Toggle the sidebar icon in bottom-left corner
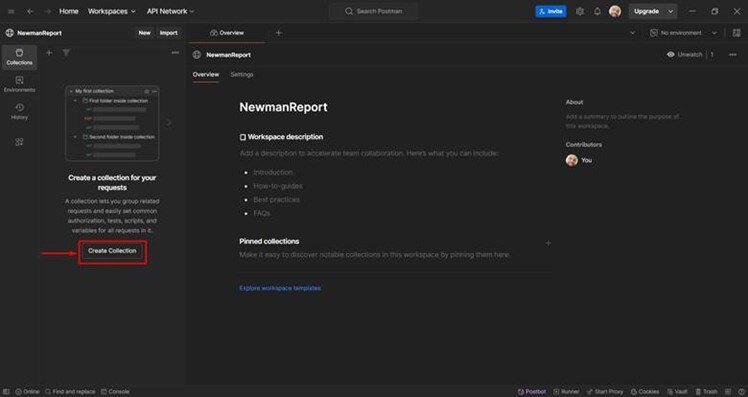This screenshot has height=397, width=748. [6, 391]
